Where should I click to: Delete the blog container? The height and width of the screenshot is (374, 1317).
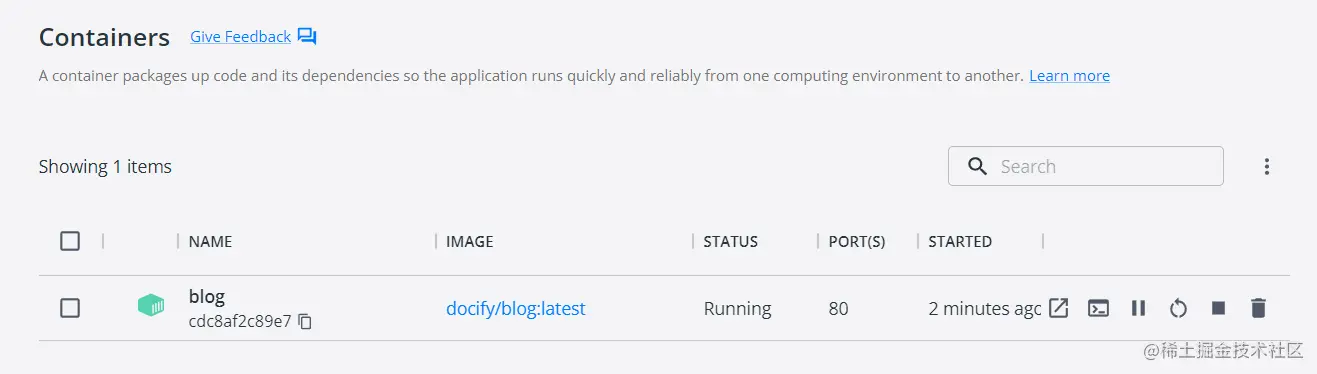click(1258, 308)
